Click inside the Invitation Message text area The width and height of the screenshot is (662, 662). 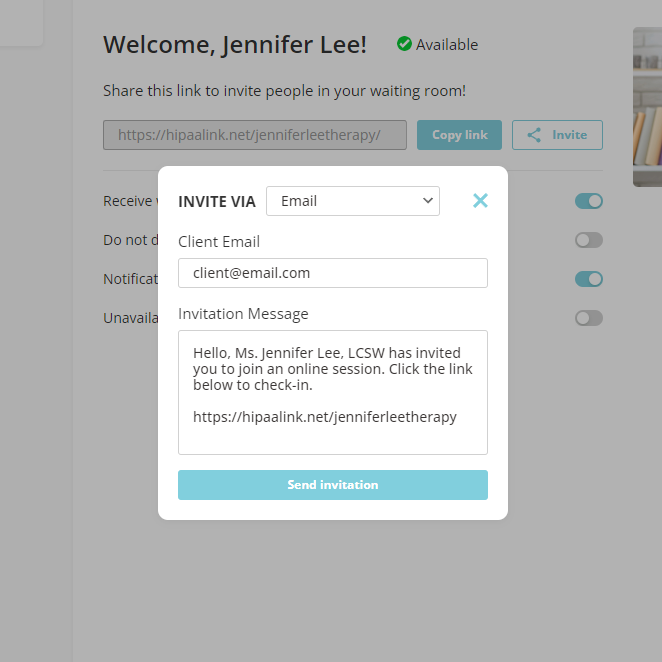coord(333,392)
